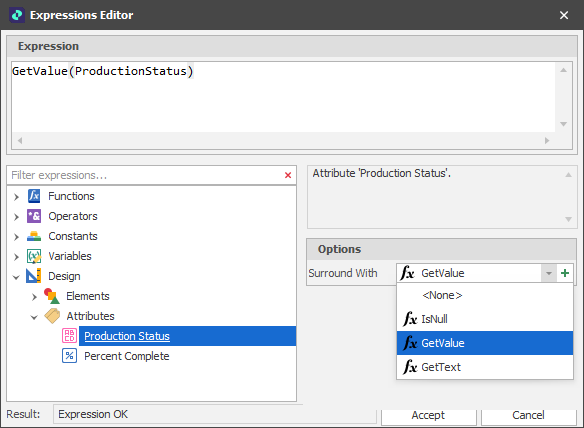584x428 pixels.
Task: Click the Attributes tag icon
Action: [52, 316]
